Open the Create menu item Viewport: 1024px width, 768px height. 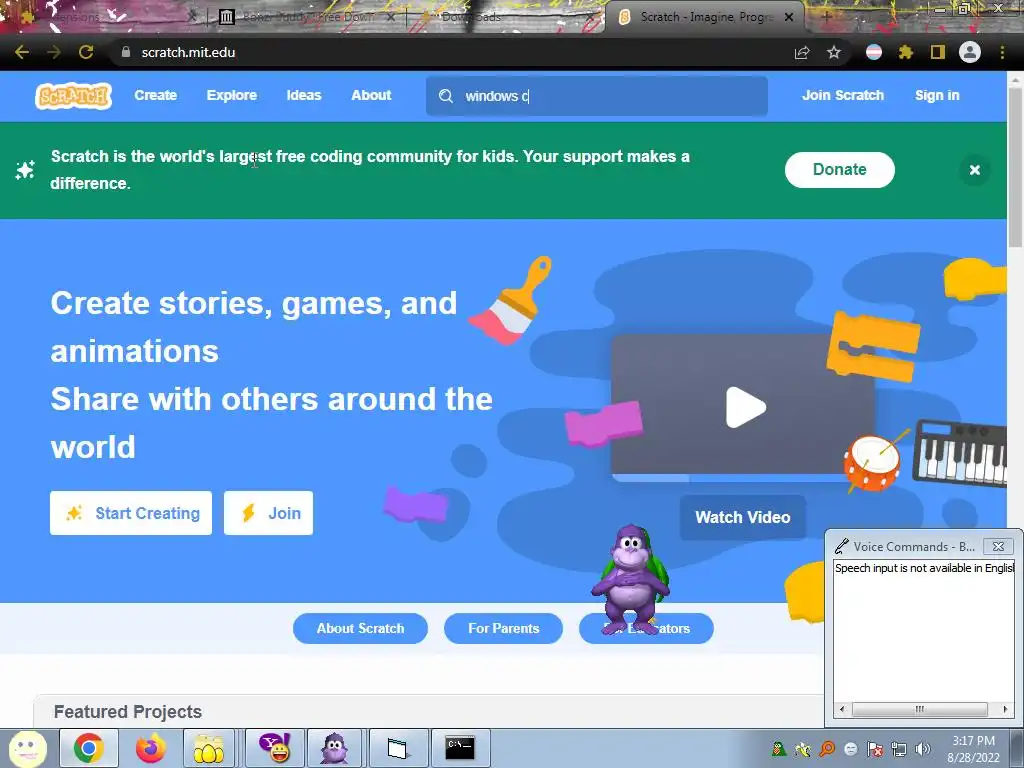(155, 95)
